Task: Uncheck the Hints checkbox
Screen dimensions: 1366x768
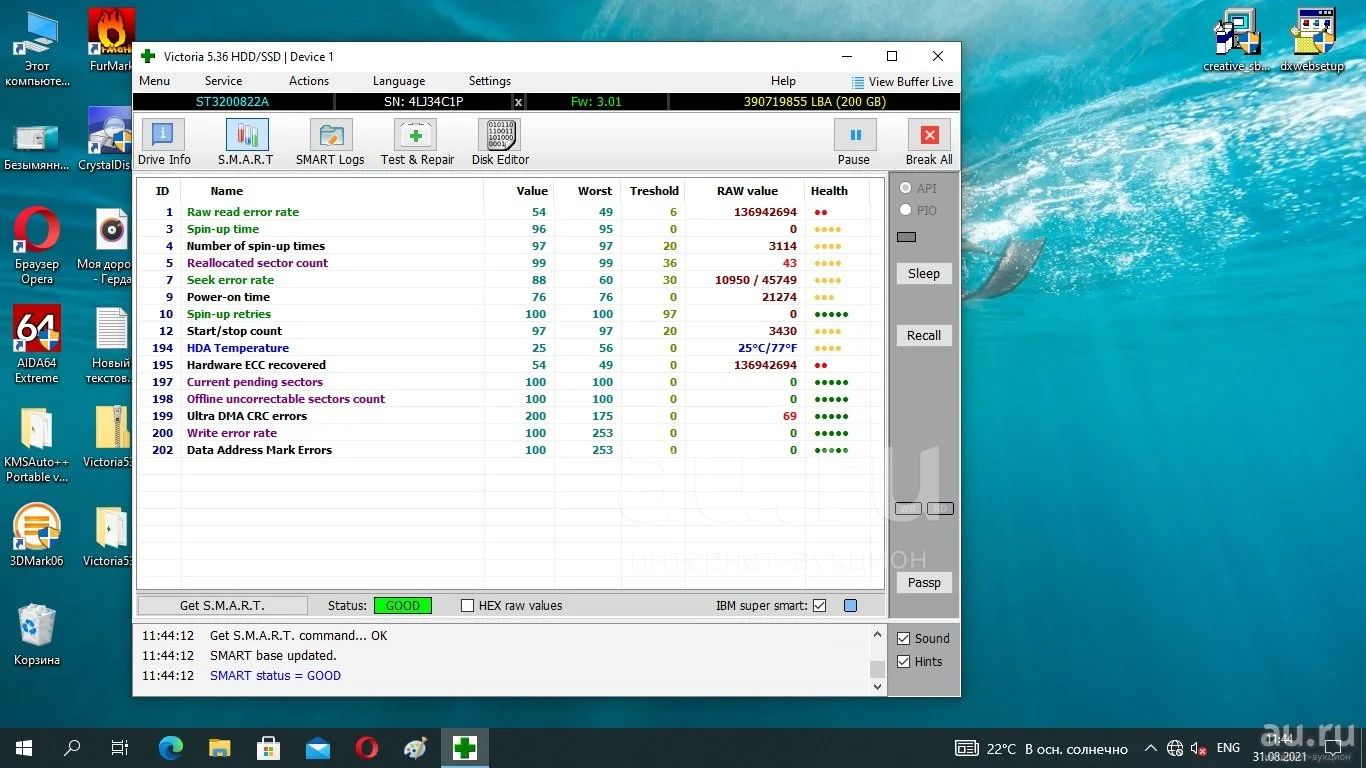Action: coord(903,661)
